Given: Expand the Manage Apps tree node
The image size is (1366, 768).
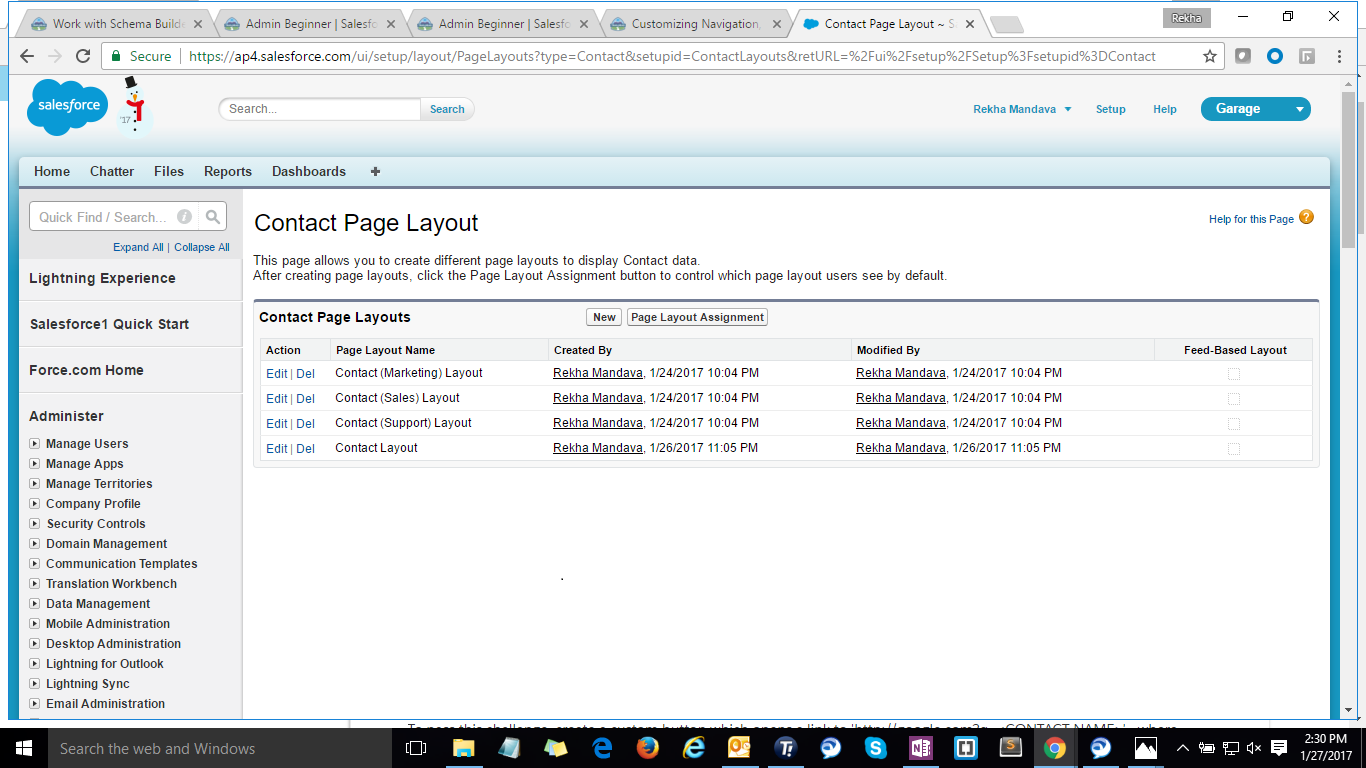Looking at the screenshot, I should coord(34,464).
